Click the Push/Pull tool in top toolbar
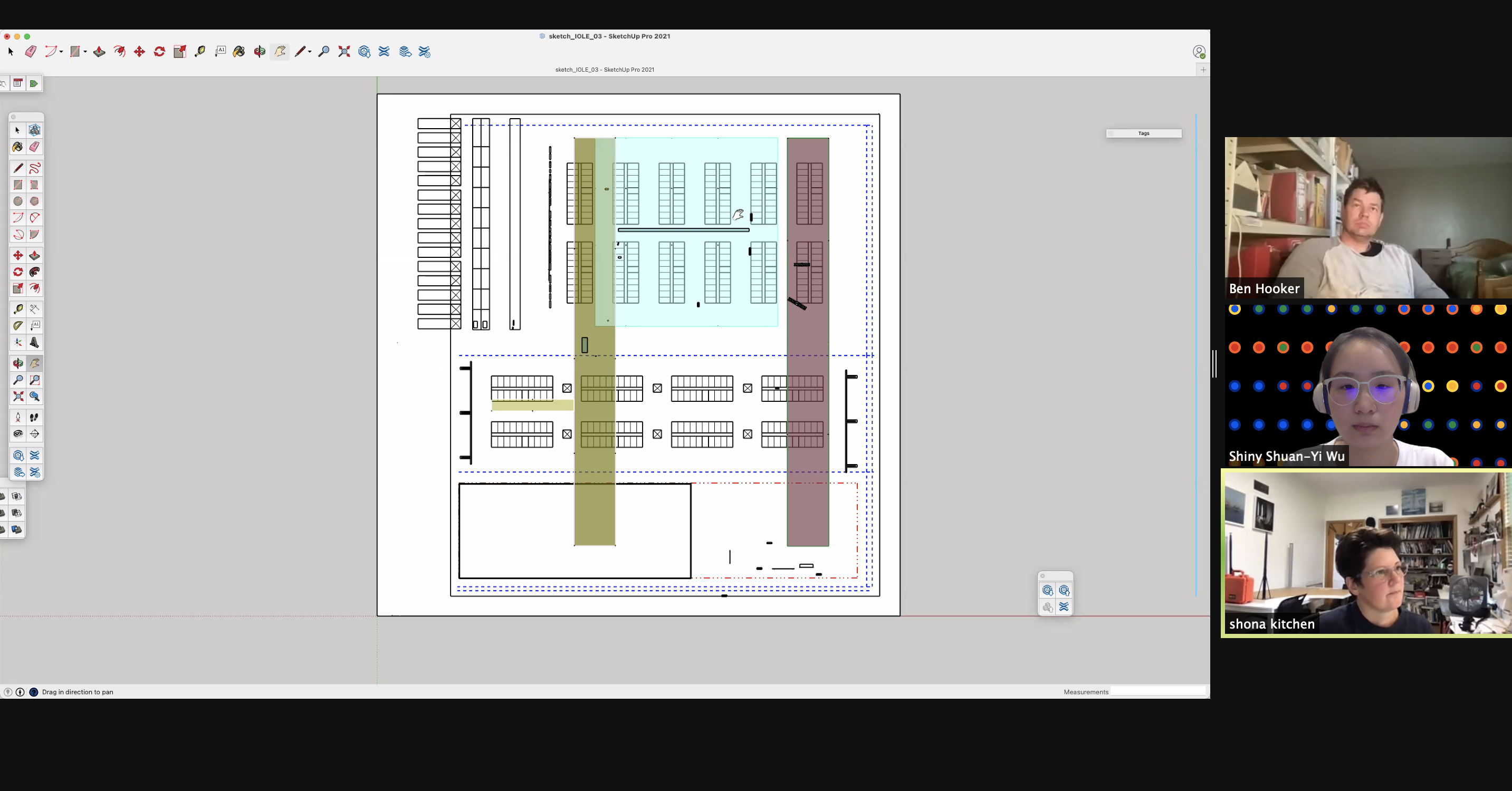Image resolution: width=1512 pixels, height=791 pixels. coord(99,52)
